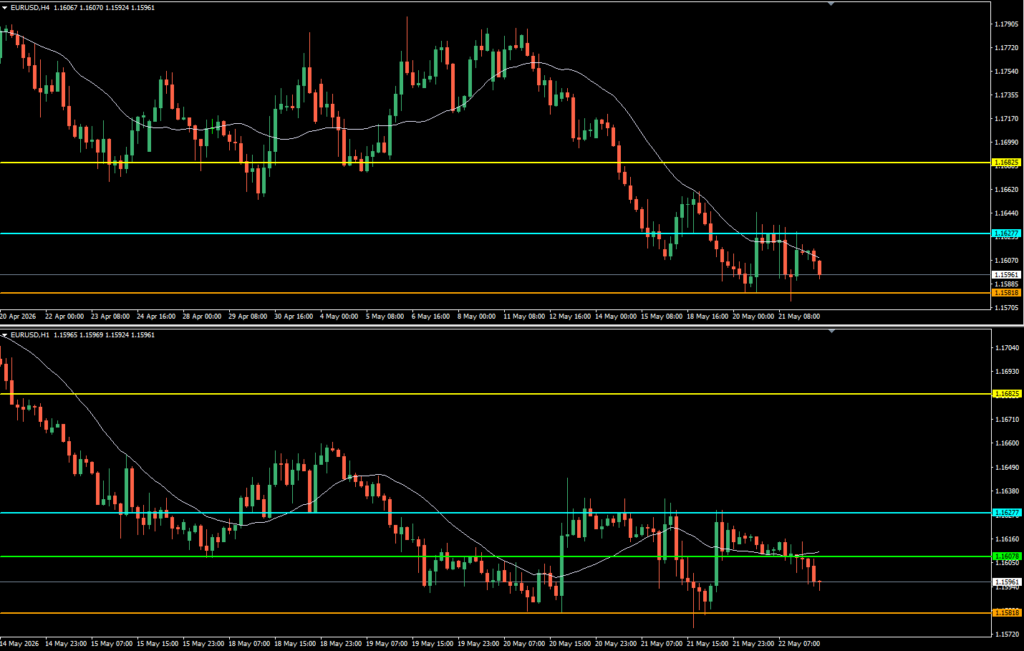Select green 1.16078 price label in H1 chart

coord(1006,556)
